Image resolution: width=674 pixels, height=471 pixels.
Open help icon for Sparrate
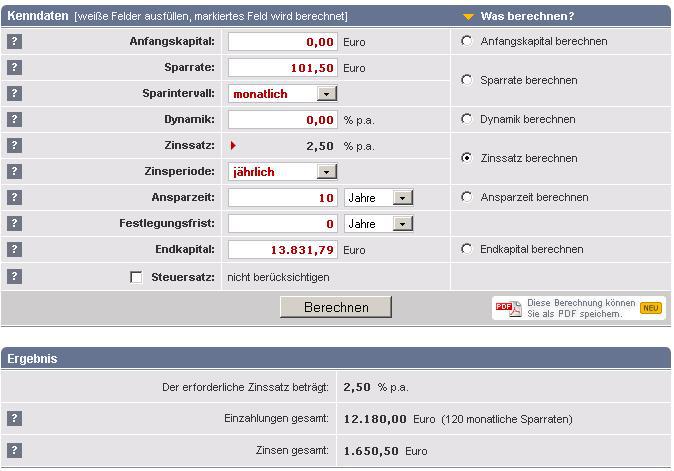pyautogui.click(x=14, y=67)
